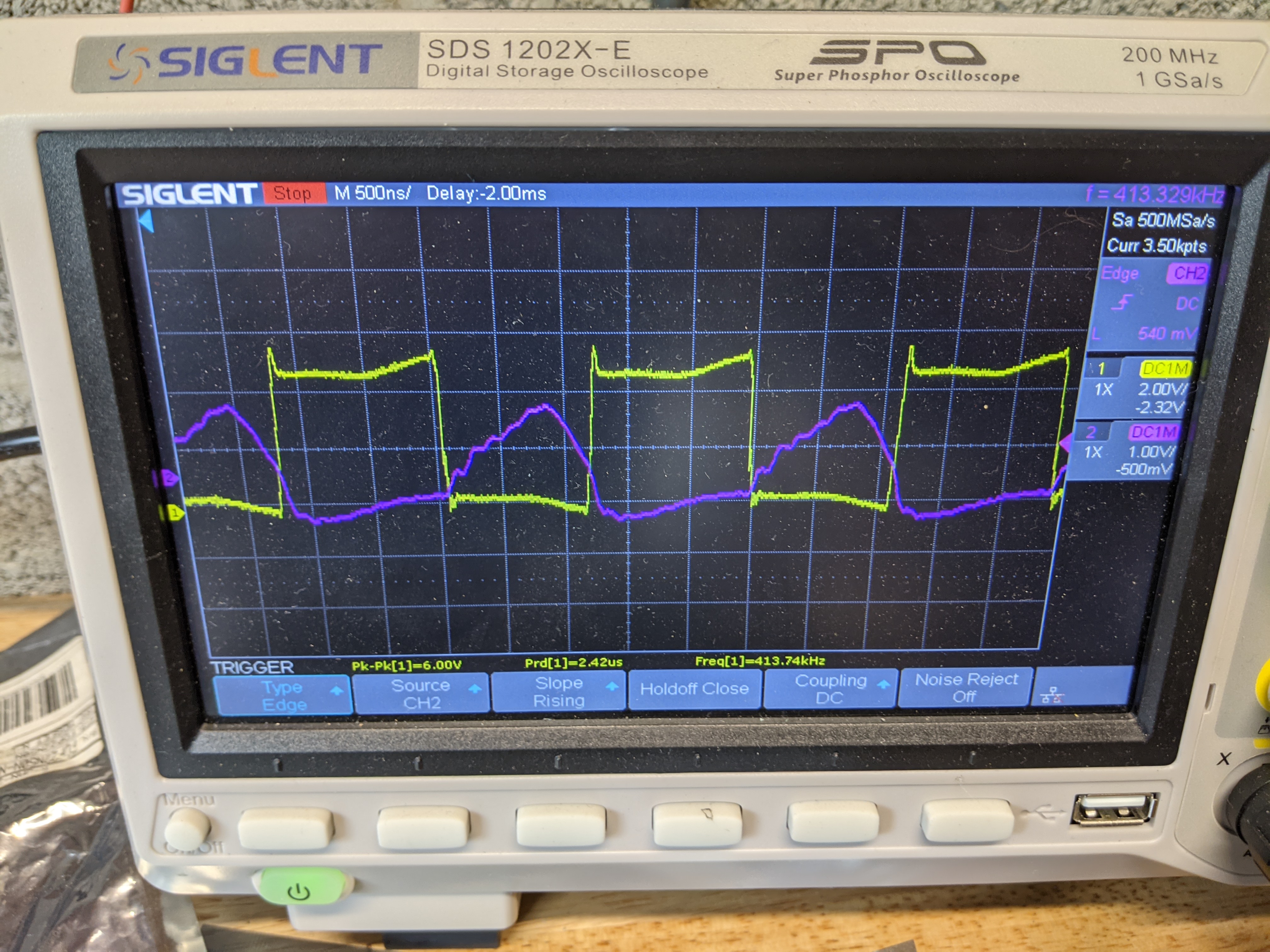
Task: Open the Source CH2 selector
Action: [421, 694]
